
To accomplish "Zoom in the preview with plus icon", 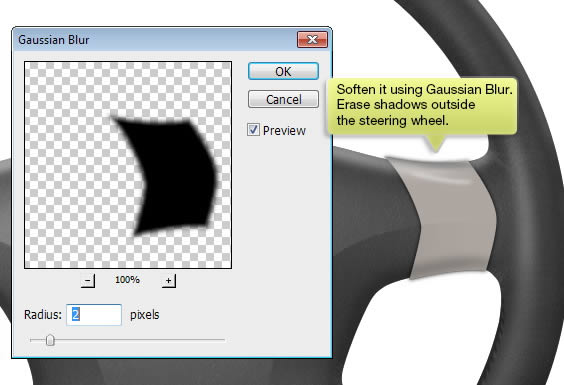I will [x=168, y=281].
